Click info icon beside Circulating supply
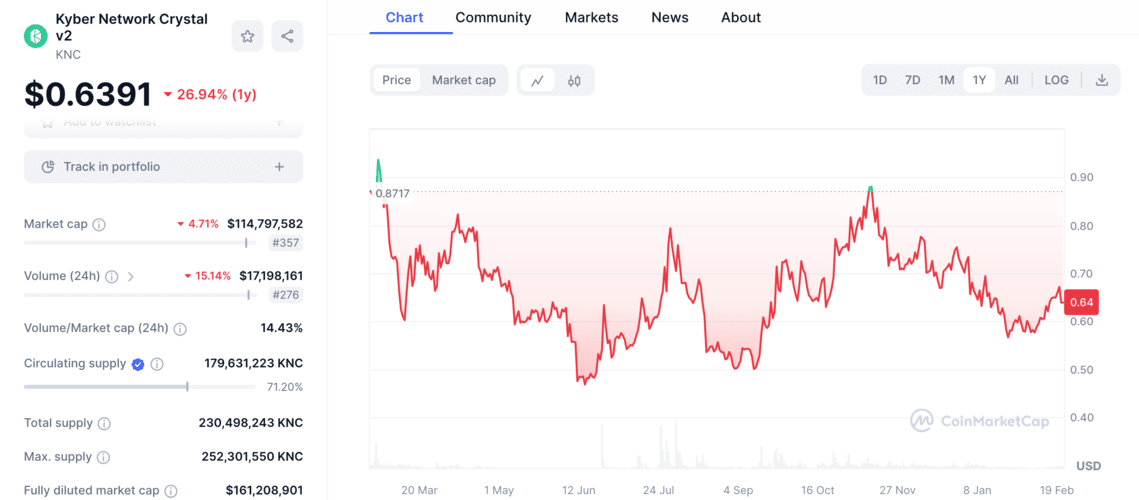 coord(157,364)
